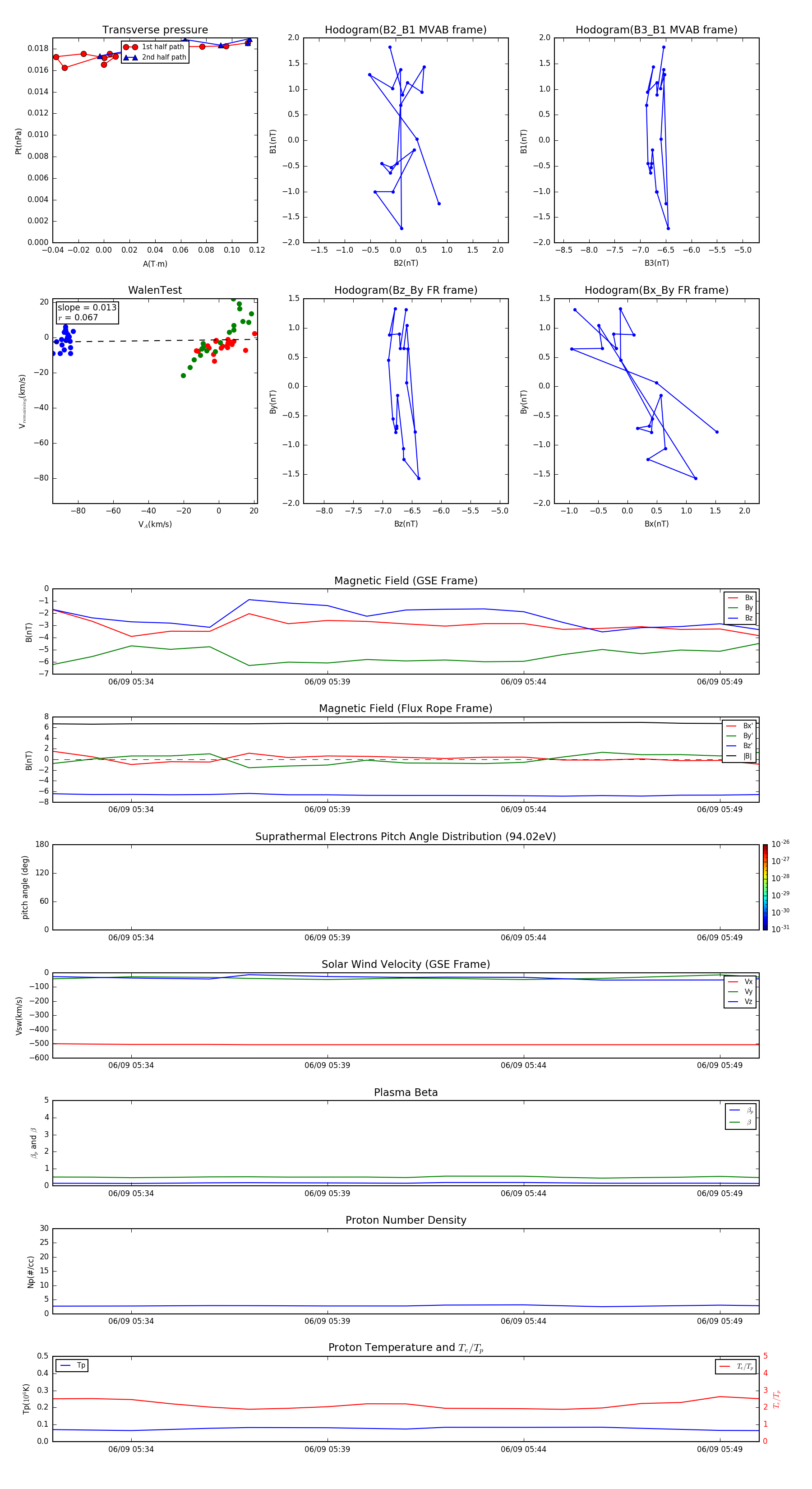Click the "r = 0.067" annotation
Viewport: 812px width, 1489px height.
(x=78, y=317)
